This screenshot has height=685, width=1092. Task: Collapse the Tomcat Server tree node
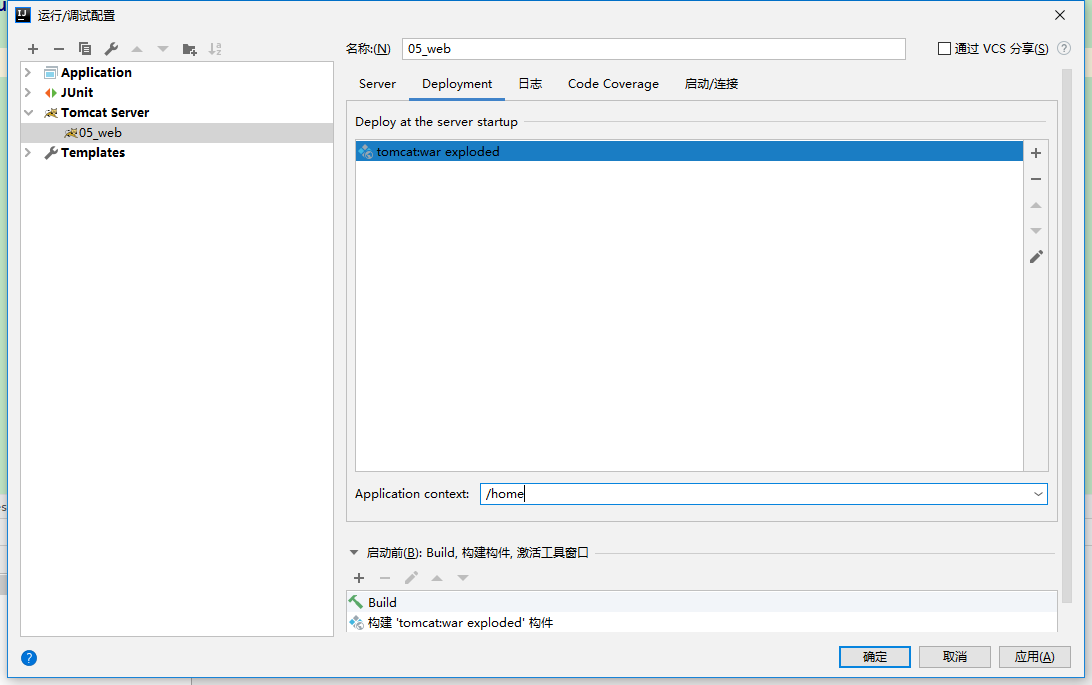click(x=28, y=113)
